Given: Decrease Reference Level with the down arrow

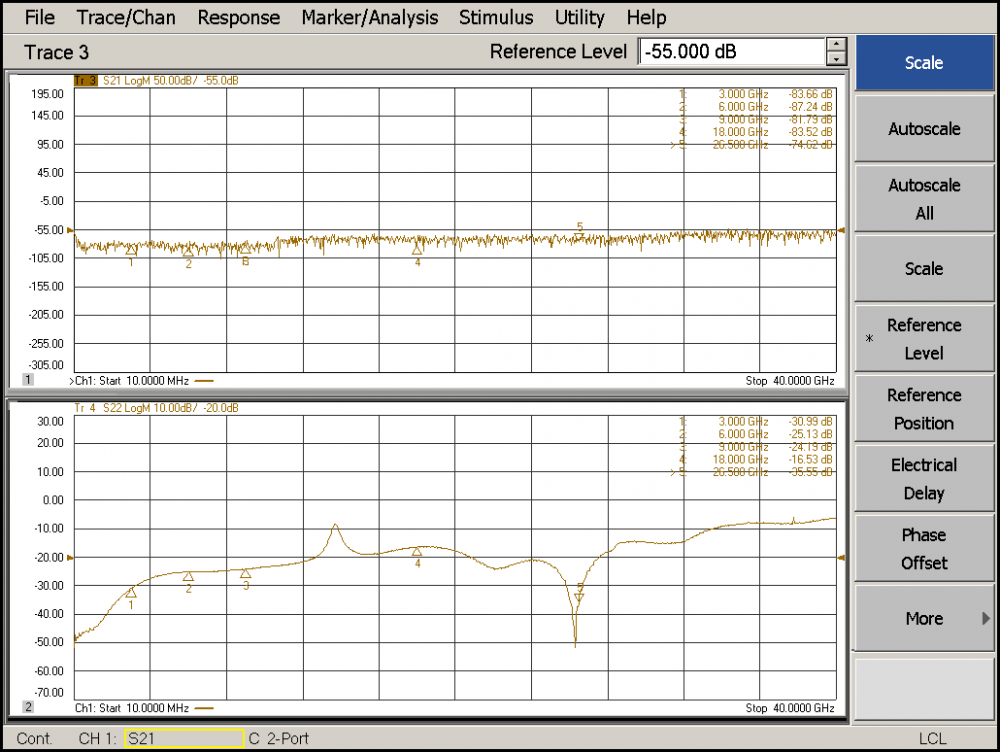Looking at the screenshot, I should click(836, 59).
